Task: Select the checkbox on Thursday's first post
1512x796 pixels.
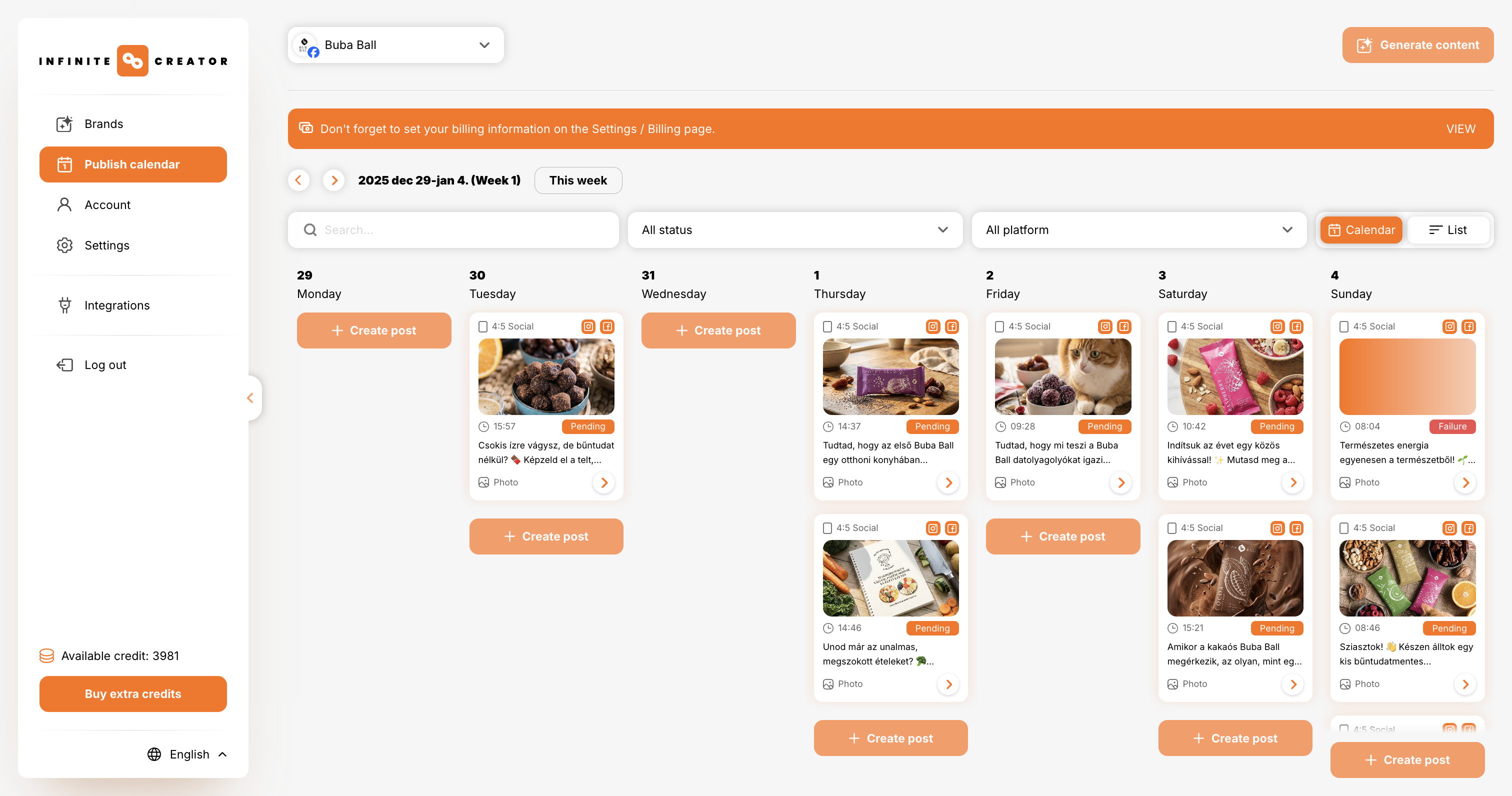Action: point(828,326)
